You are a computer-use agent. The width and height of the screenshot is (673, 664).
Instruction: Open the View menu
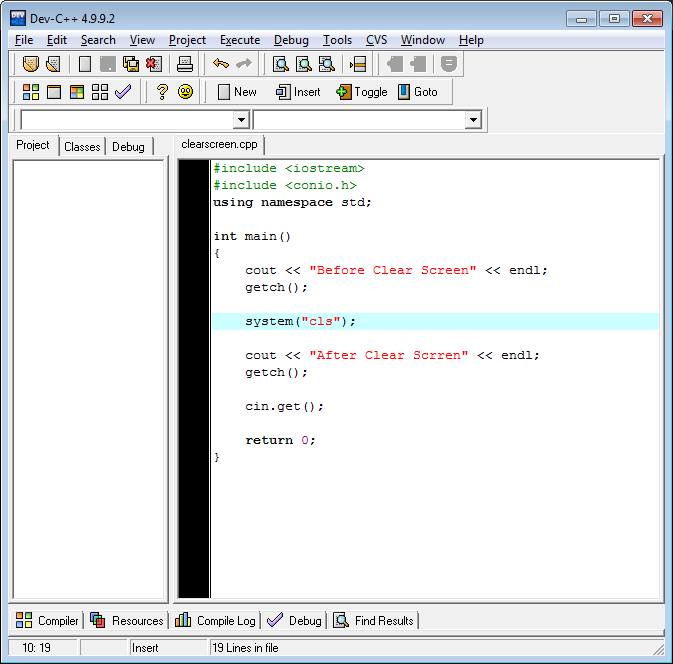point(142,40)
